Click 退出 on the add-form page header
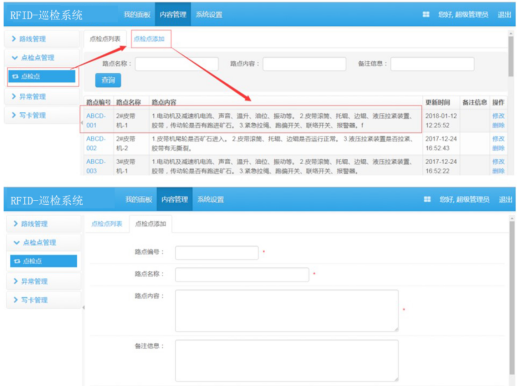Viewport: 520px width, 386px height. click(505, 199)
